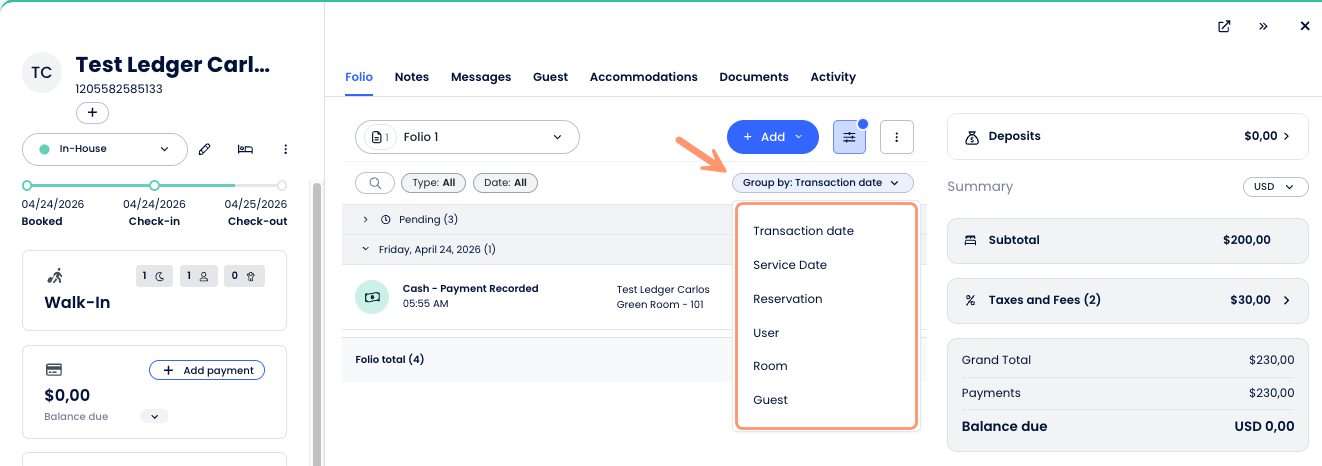The width and height of the screenshot is (1322, 466).
Task: Click reservation number 1205582585133
Action: pyautogui.click(x=119, y=89)
